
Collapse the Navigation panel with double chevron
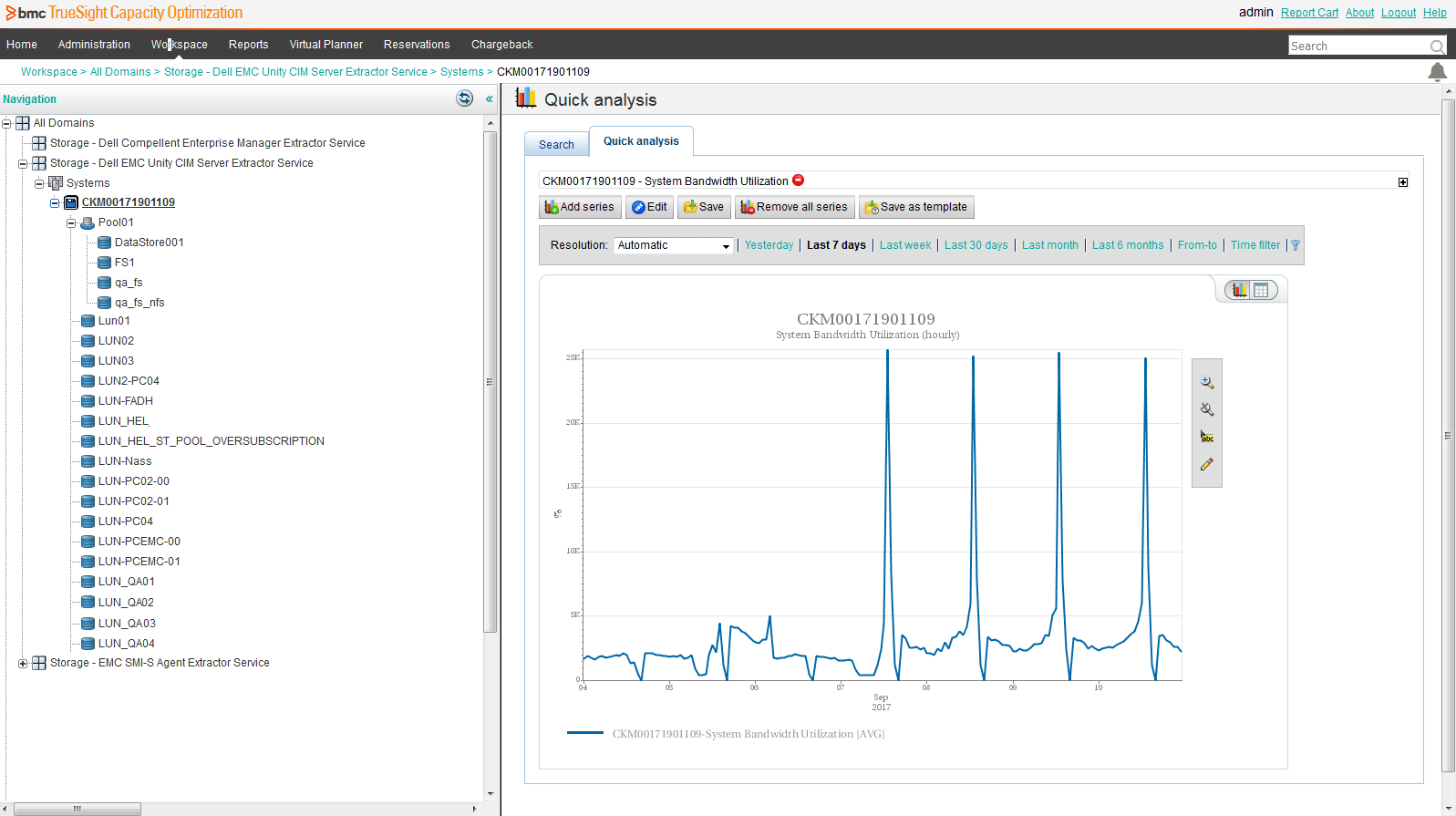pyautogui.click(x=490, y=98)
